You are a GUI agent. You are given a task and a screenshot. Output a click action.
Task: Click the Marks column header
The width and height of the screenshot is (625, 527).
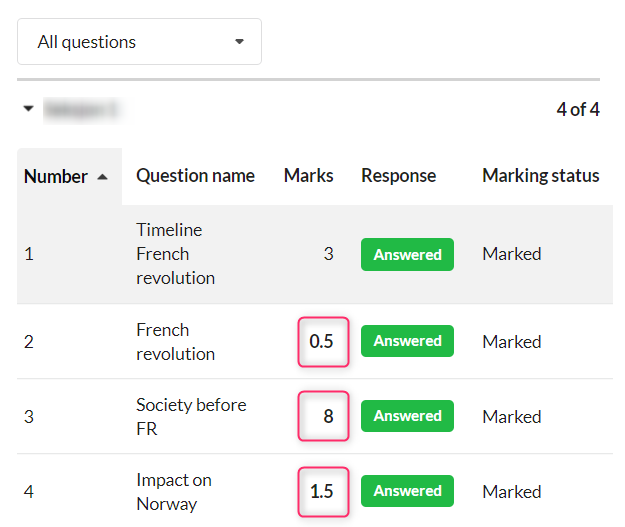(308, 176)
